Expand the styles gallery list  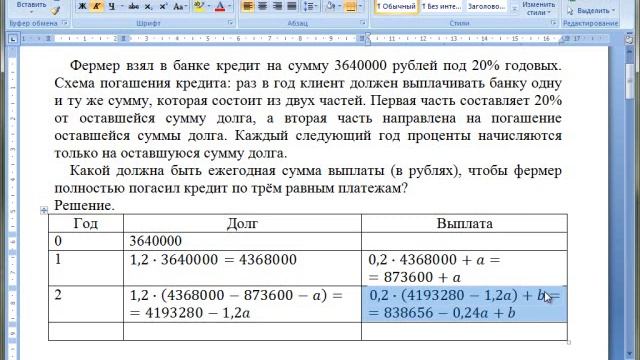pyautogui.click(x=514, y=9)
